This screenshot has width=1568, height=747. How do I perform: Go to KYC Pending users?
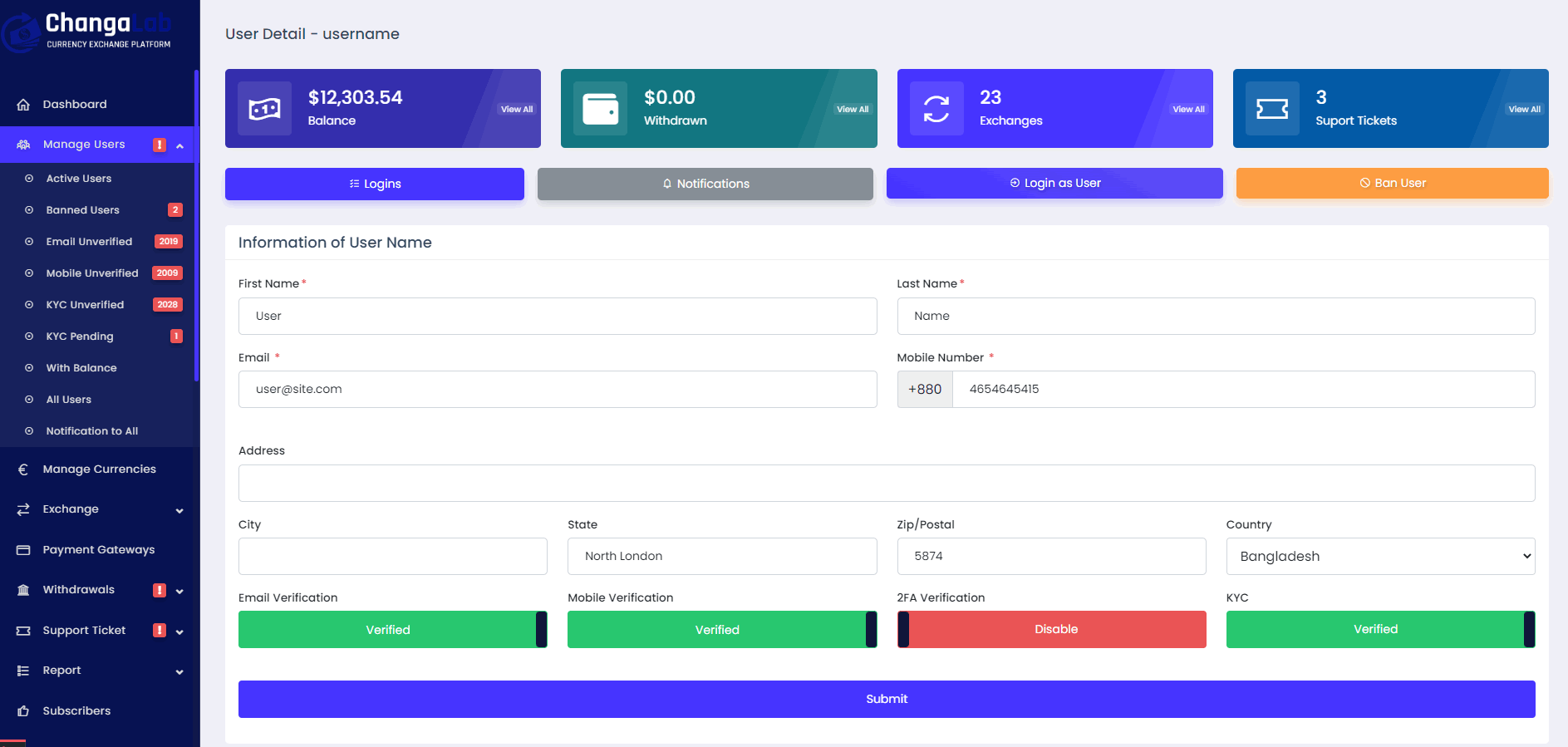click(80, 337)
